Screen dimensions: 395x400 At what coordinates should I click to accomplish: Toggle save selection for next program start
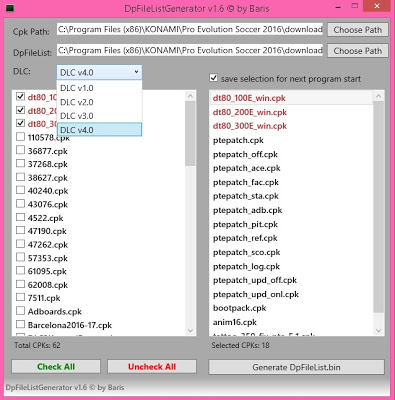[213, 78]
